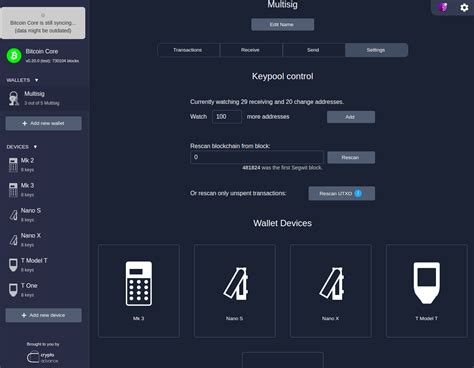Click the T Model T sidebar label
This screenshot has width=474, height=368.
tap(34, 261)
